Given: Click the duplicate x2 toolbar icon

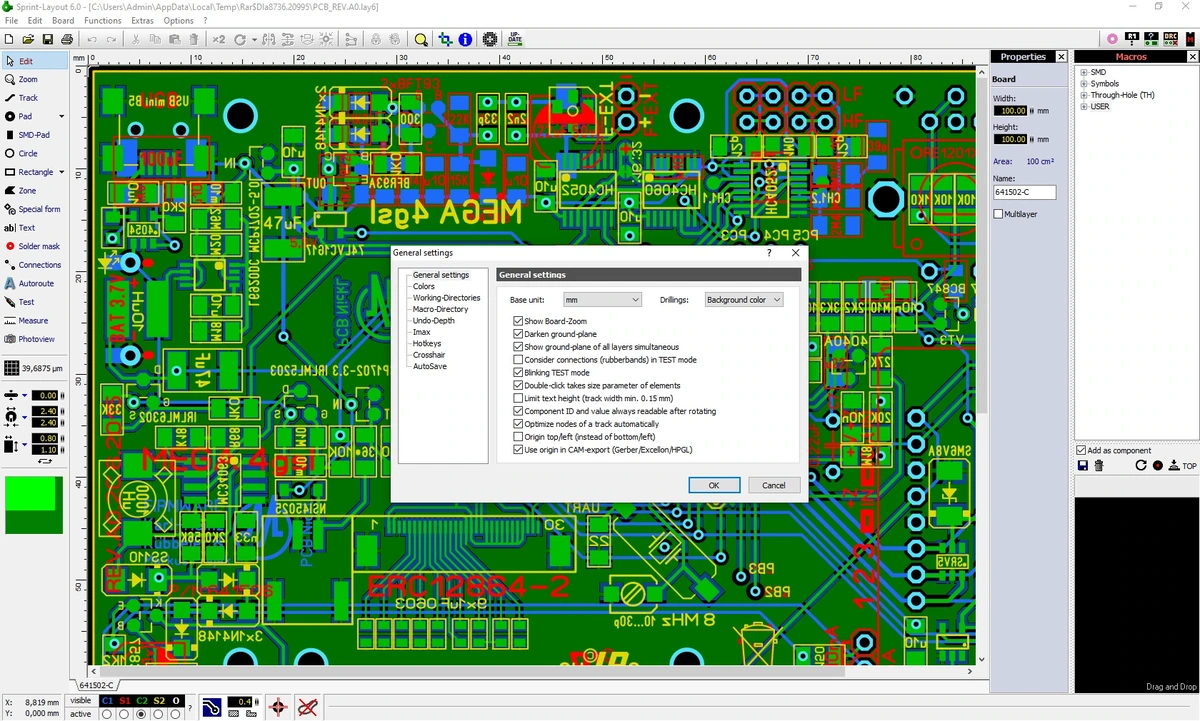Looking at the screenshot, I should click(x=218, y=39).
